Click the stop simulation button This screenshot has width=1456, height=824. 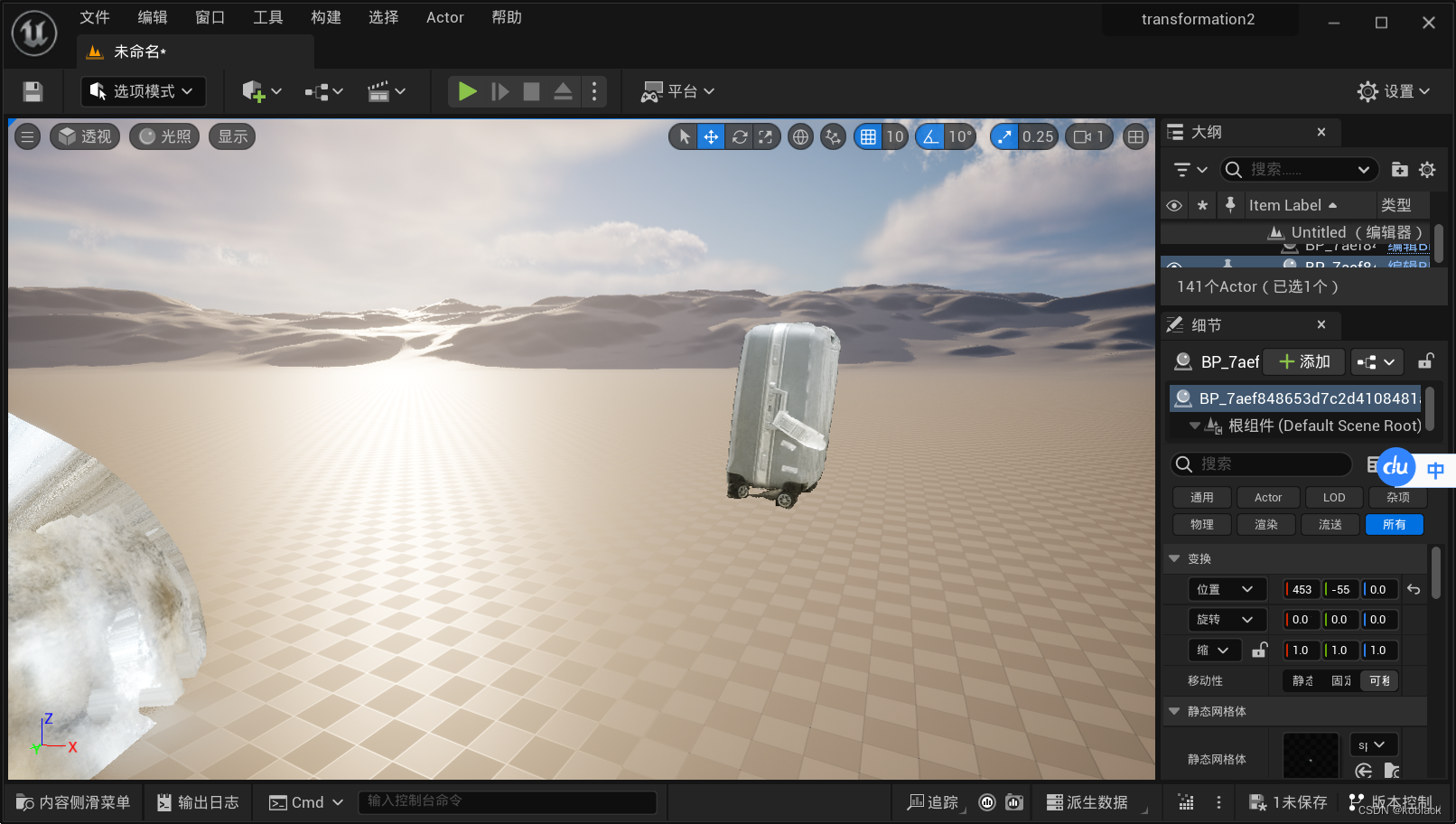click(x=531, y=91)
